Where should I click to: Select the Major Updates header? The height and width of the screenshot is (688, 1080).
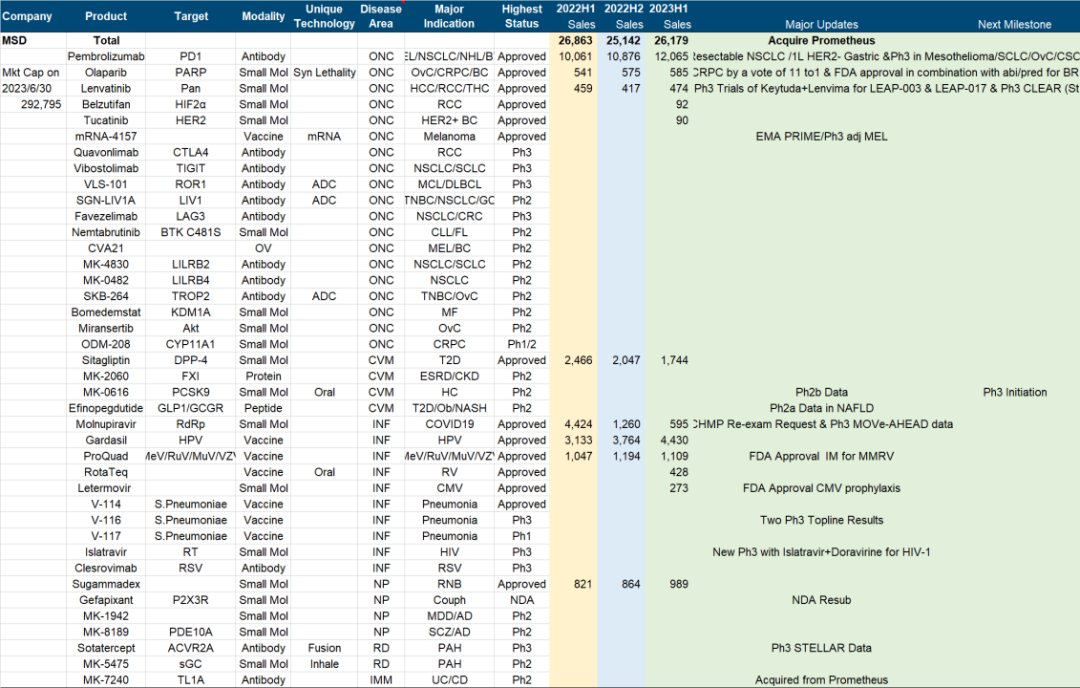point(821,24)
